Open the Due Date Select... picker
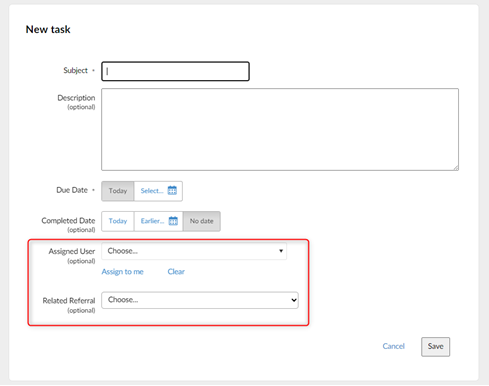This screenshot has width=489, height=386. [x=158, y=191]
